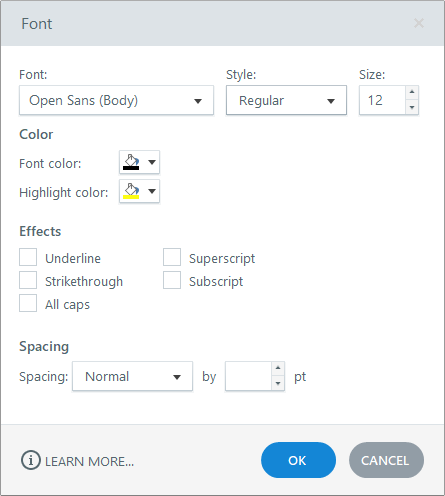
Task: Click the spacing 'by' value field
Action: coord(248,376)
